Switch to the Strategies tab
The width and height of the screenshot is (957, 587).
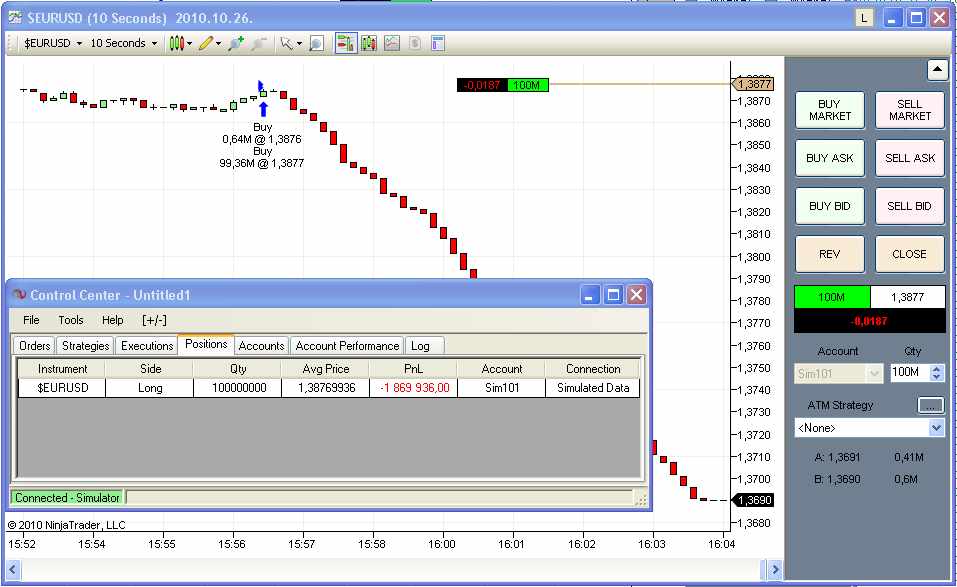click(85, 345)
